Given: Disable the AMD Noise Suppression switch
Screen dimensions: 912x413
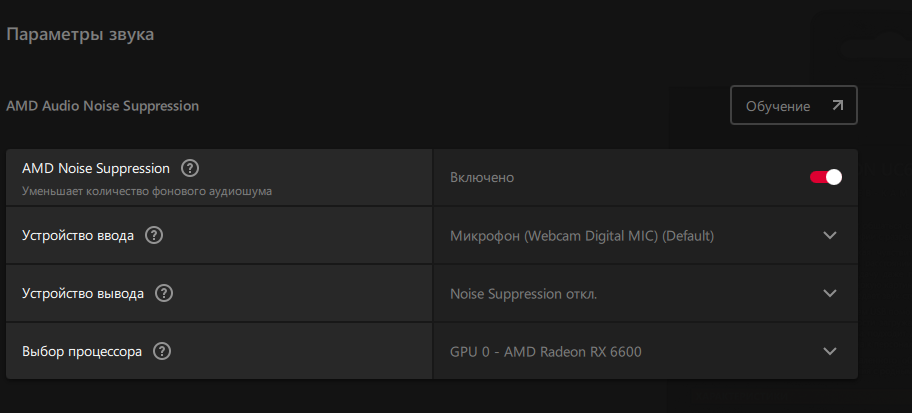Looking at the screenshot, I should (826, 177).
